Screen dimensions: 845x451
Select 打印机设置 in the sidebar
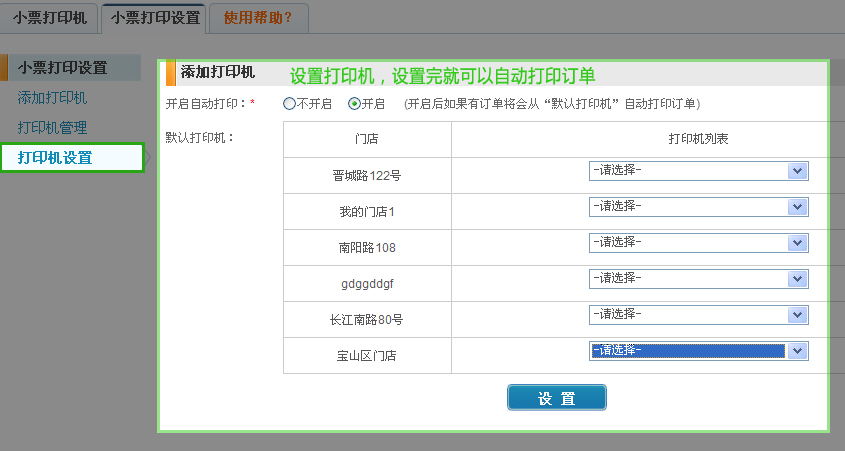[x=55, y=158]
